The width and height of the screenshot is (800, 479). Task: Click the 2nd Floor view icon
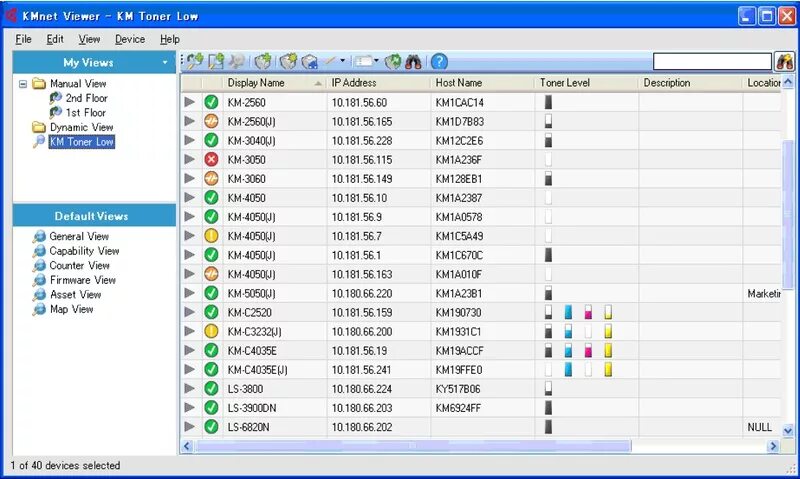coord(56,97)
